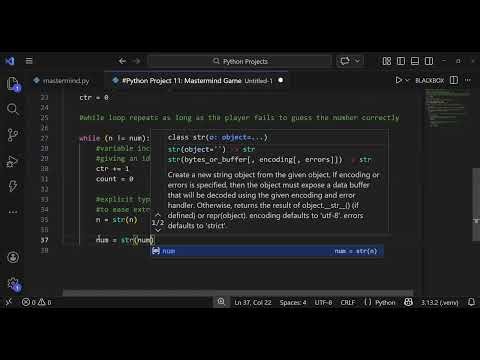Expand the run button dropdown arrow

(x=407, y=80)
